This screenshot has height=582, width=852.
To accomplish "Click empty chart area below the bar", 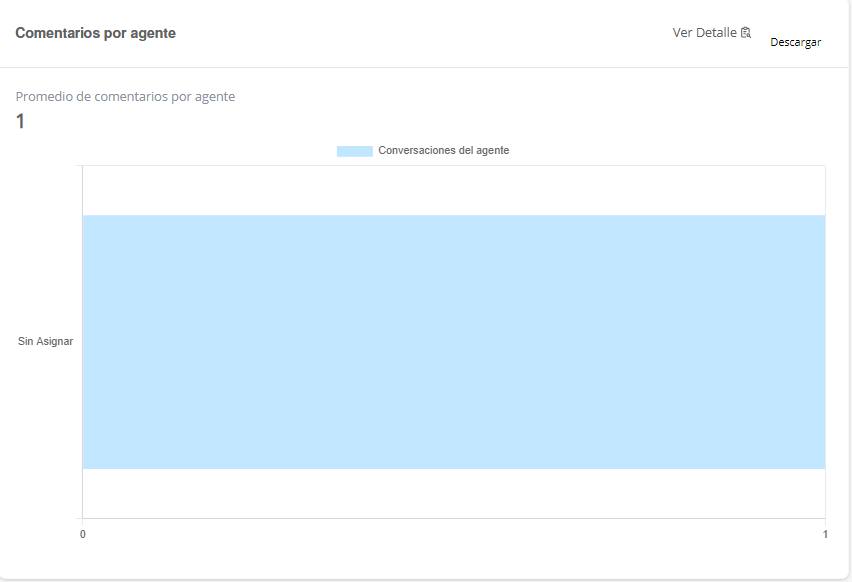I will (453, 494).
